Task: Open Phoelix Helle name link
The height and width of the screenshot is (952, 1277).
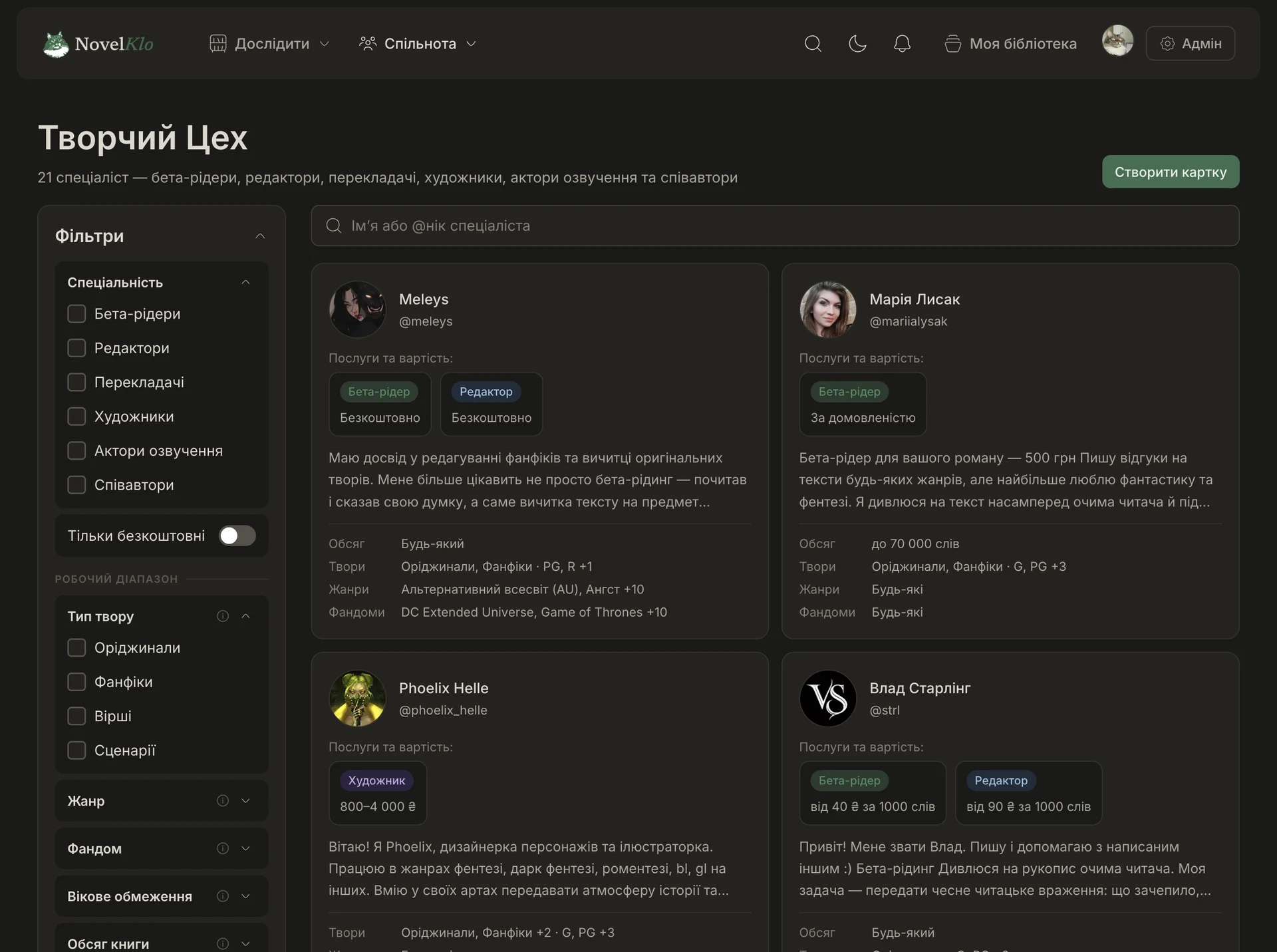Action: point(444,688)
